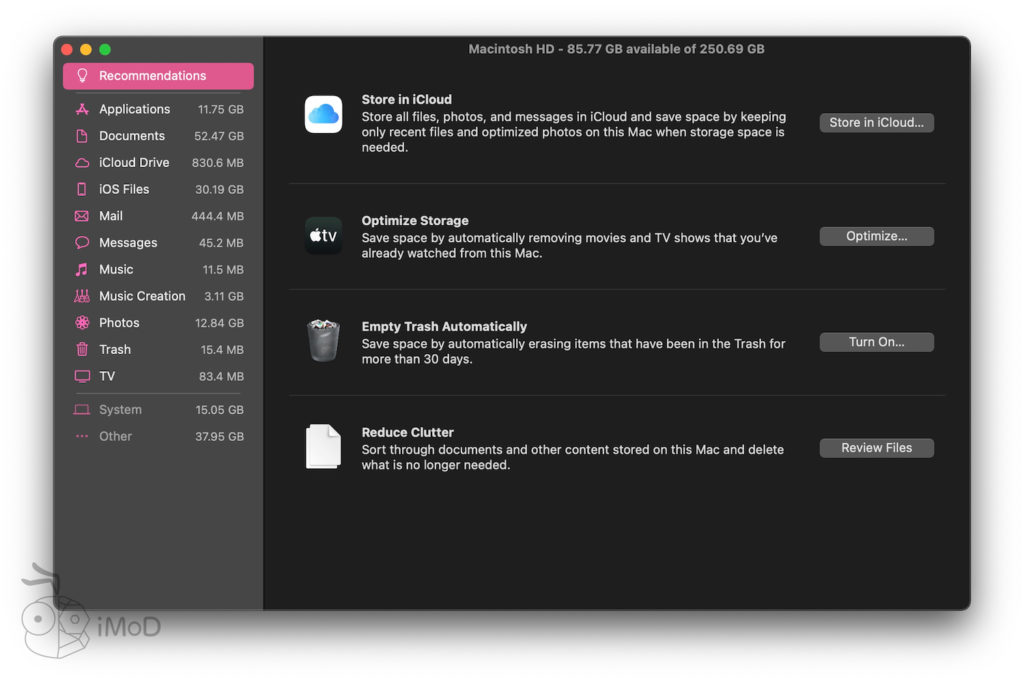Show iOS Files storage details
Image resolution: width=1024 pixels, height=681 pixels.
(124, 189)
